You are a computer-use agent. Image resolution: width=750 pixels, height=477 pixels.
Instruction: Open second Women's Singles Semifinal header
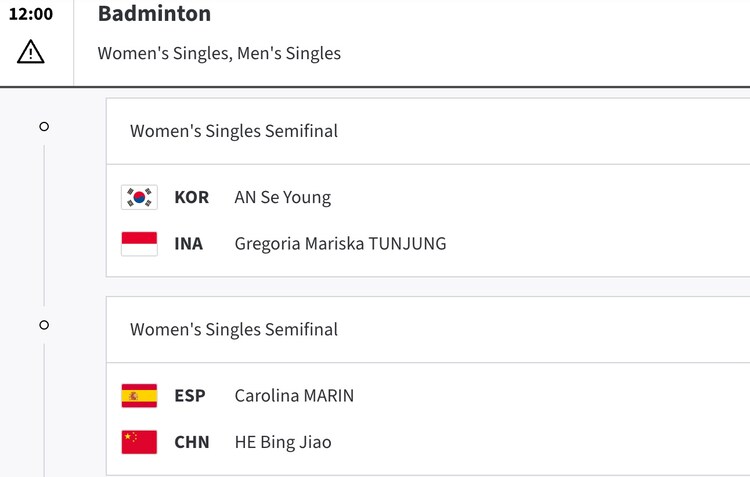pyautogui.click(x=234, y=329)
